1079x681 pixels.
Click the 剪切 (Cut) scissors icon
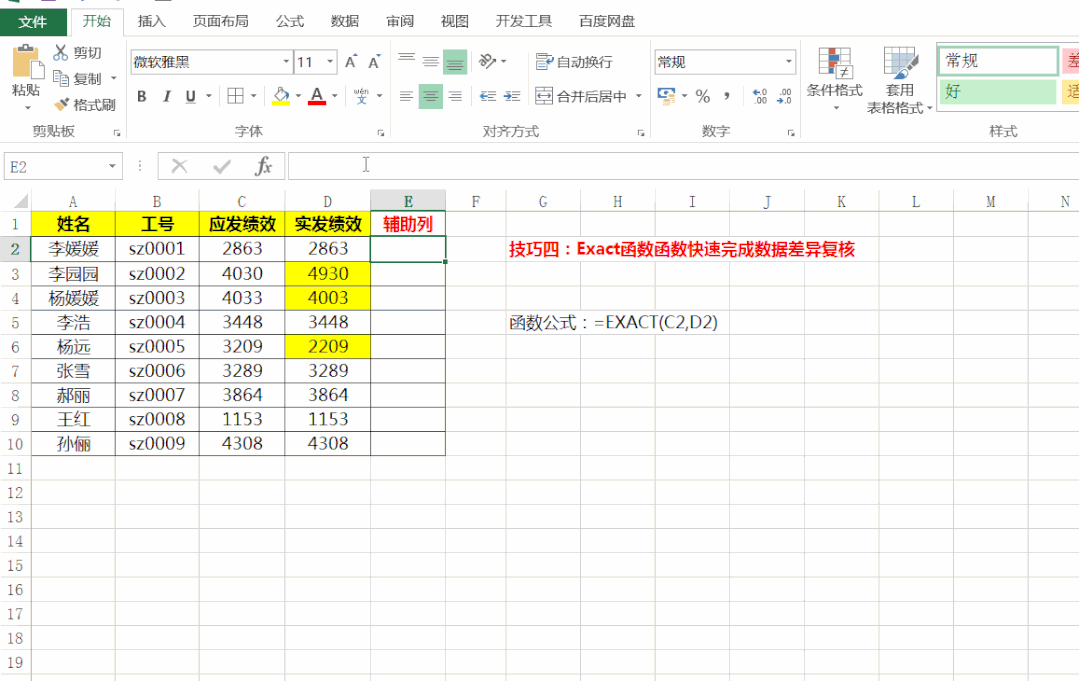point(61,51)
